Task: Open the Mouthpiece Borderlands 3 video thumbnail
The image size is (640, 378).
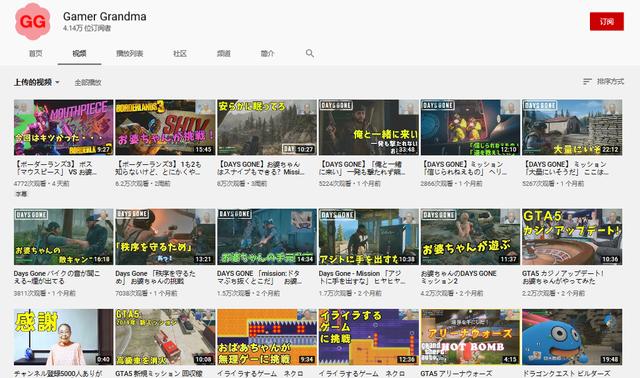Action: (63, 127)
